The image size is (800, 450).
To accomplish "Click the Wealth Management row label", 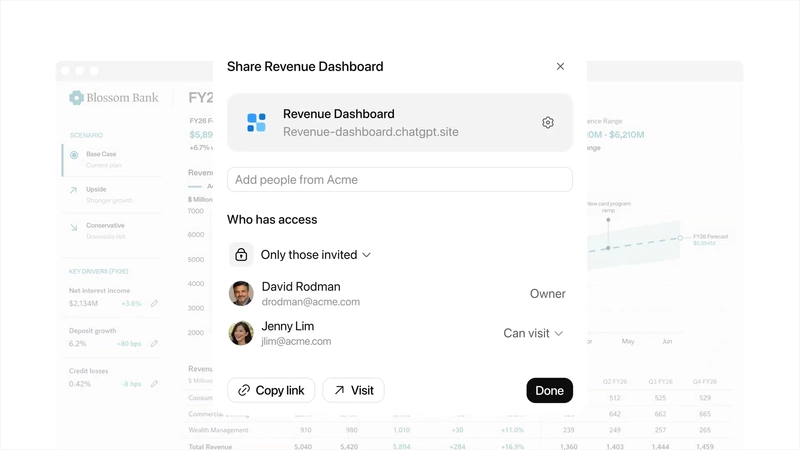I will pos(218,430).
